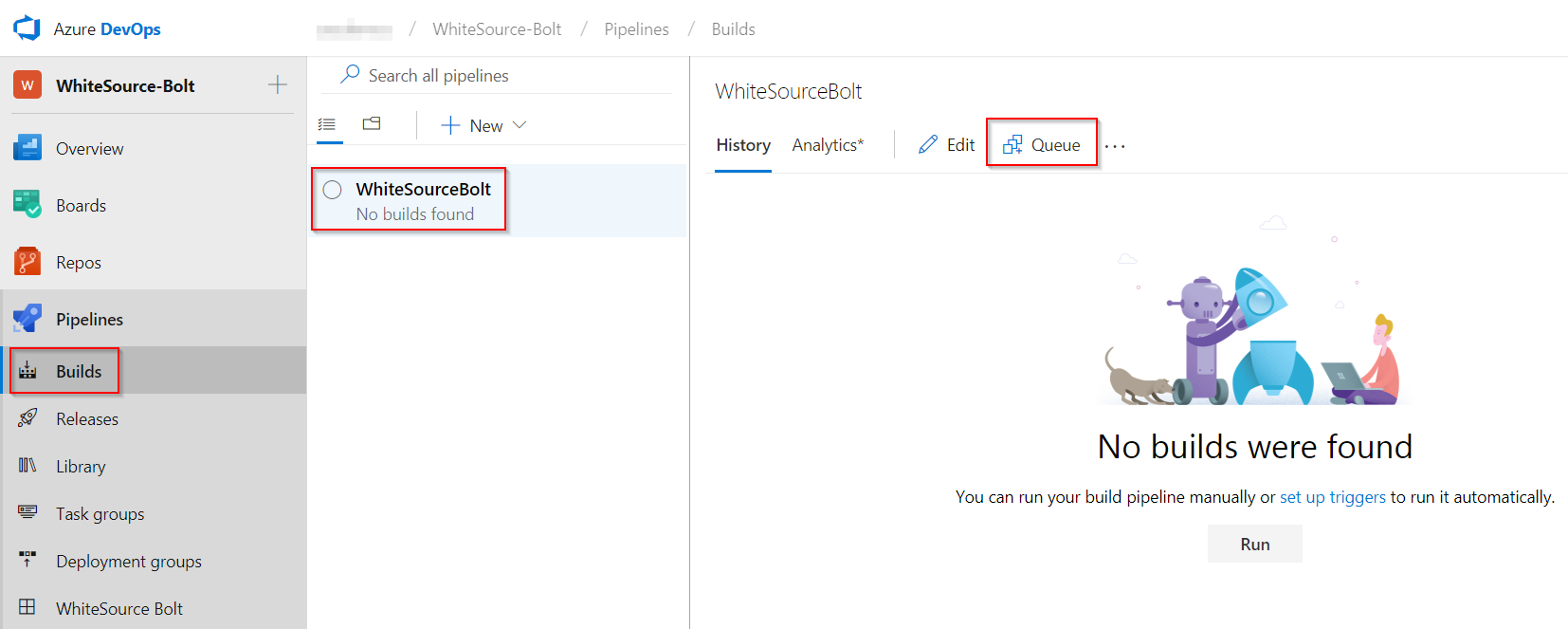Image resolution: width=1568 pixels, height=629 pixels.
Task: Open the more actions ellipsis menu
Action: (1115, 146)
